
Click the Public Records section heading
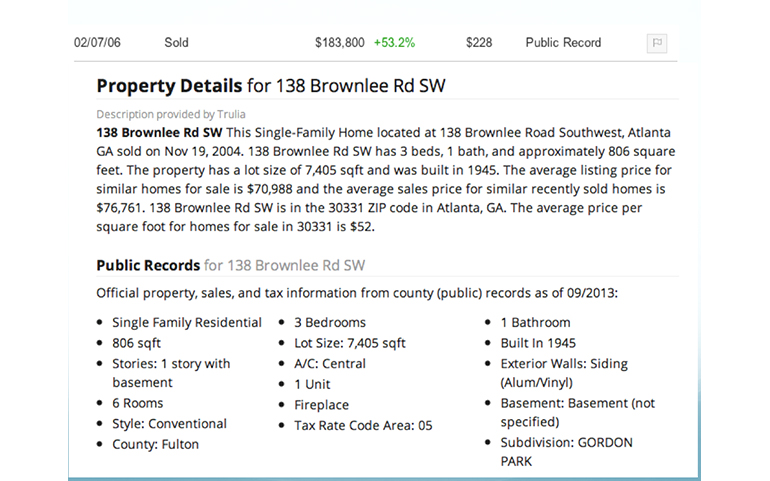point(148,265)
